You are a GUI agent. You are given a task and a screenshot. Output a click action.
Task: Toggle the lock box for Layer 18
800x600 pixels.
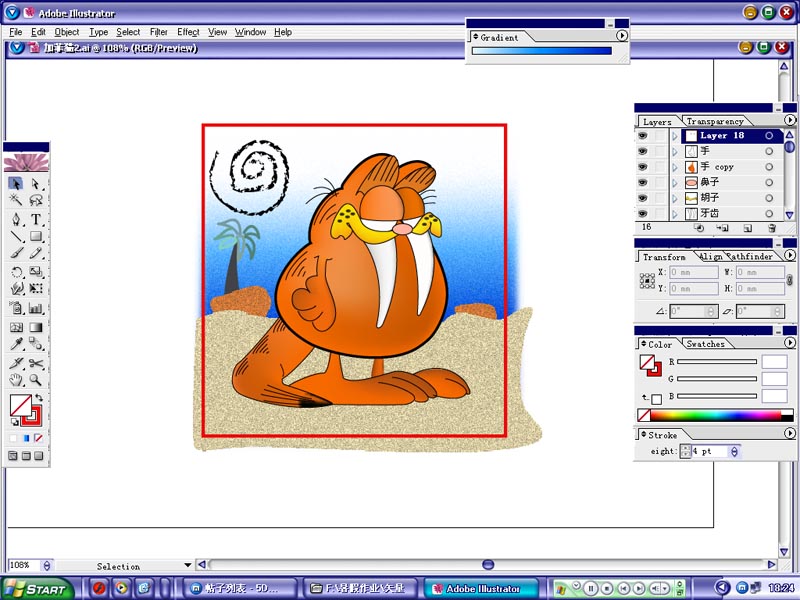[661, 136]
